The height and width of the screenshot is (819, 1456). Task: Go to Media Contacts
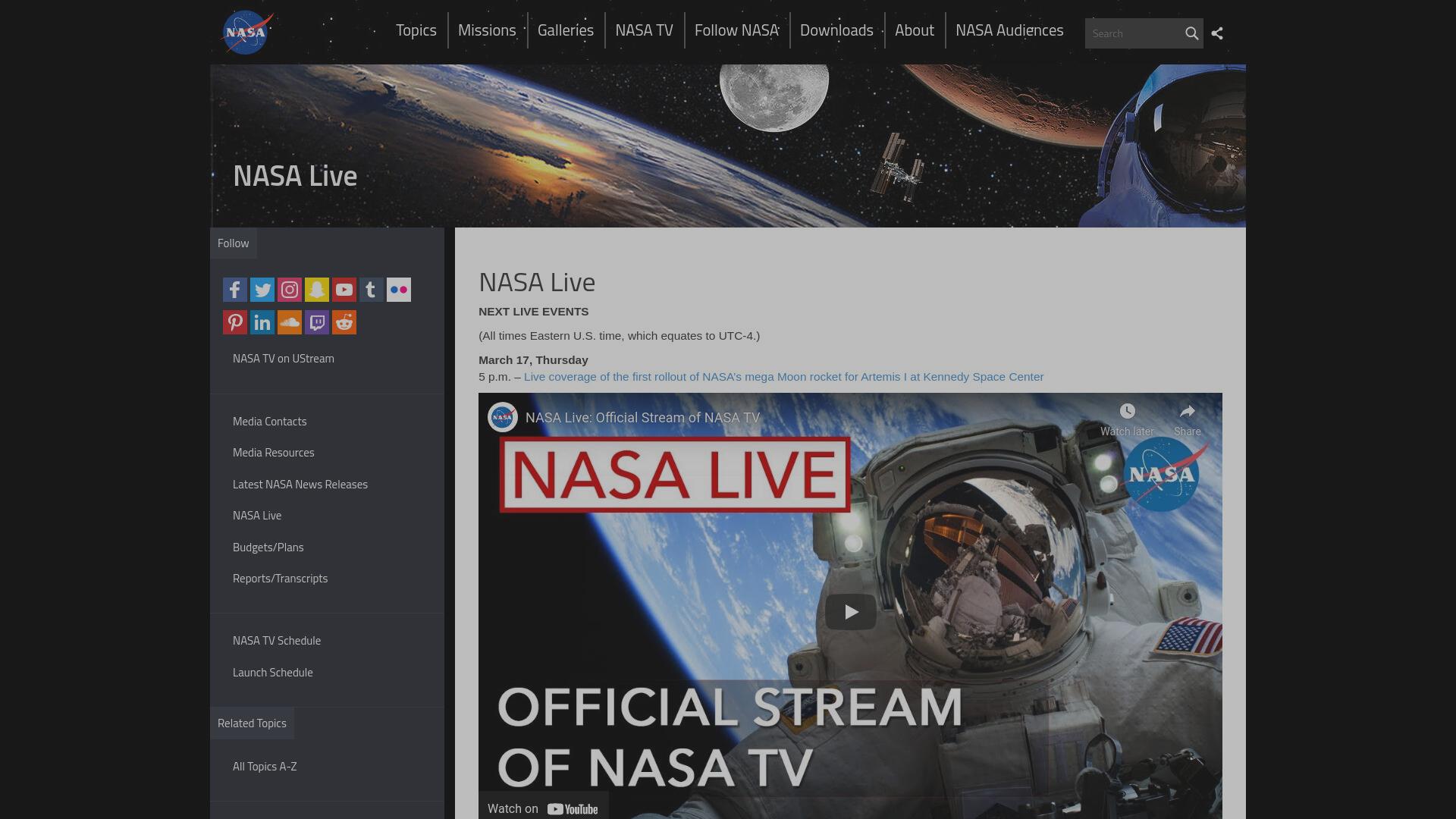(x=270, y=422)
